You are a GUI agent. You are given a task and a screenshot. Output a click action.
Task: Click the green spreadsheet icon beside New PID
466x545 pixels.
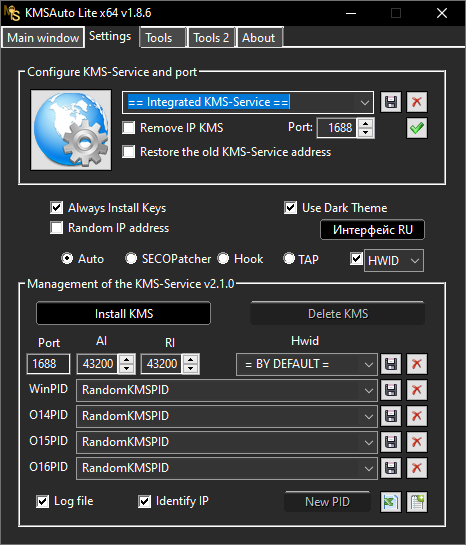391,502
